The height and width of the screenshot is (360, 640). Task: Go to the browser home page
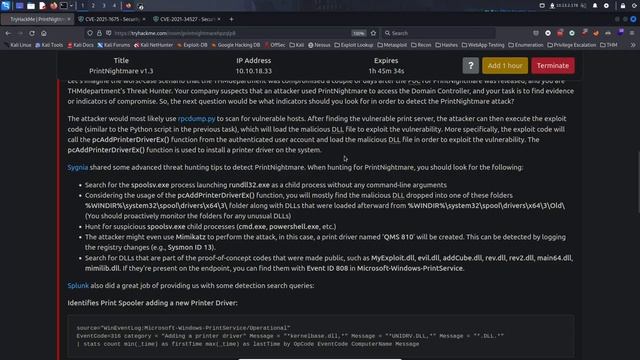click(x=44, y=33)
